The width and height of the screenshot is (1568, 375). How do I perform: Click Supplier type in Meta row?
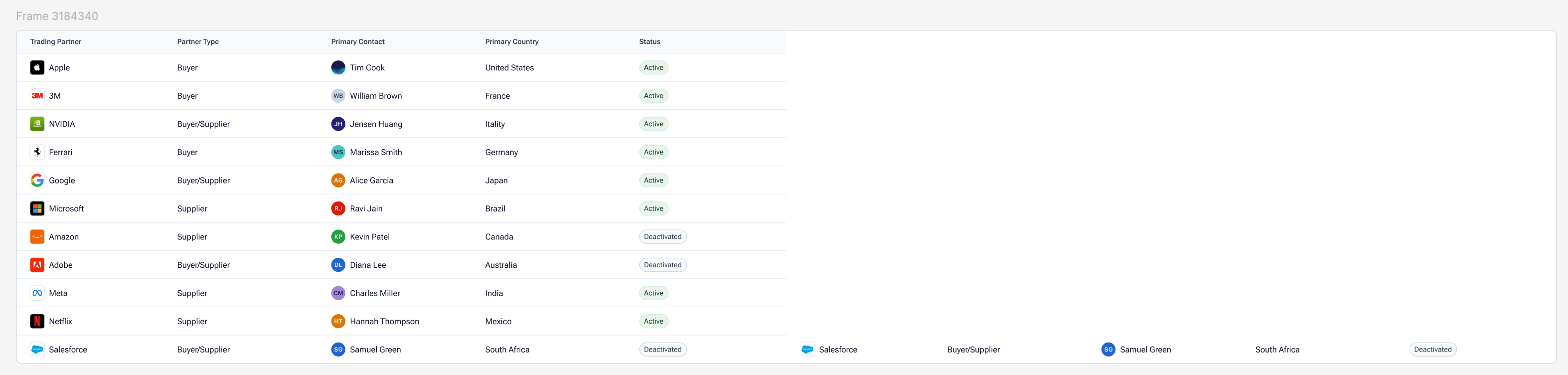click(192, 293)
